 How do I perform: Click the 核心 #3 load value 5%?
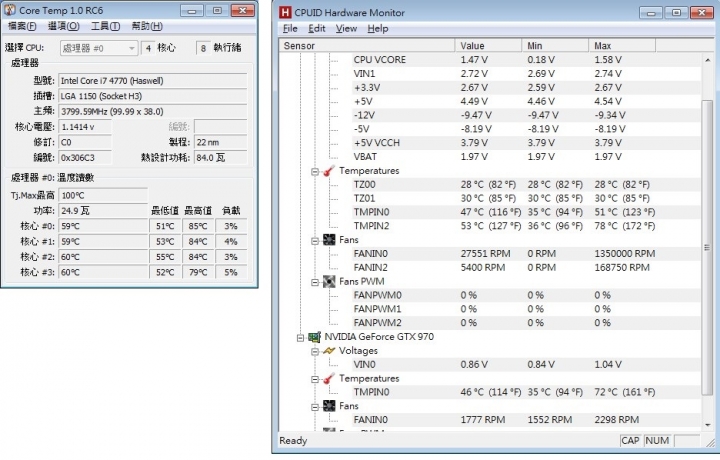coord(231,272)
